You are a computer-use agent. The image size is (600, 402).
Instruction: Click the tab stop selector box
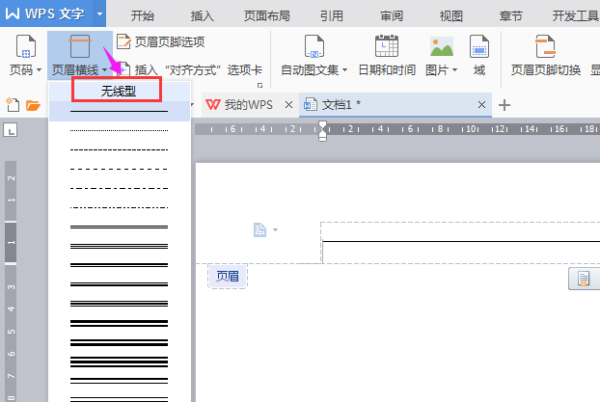click(x=10, y=130)
